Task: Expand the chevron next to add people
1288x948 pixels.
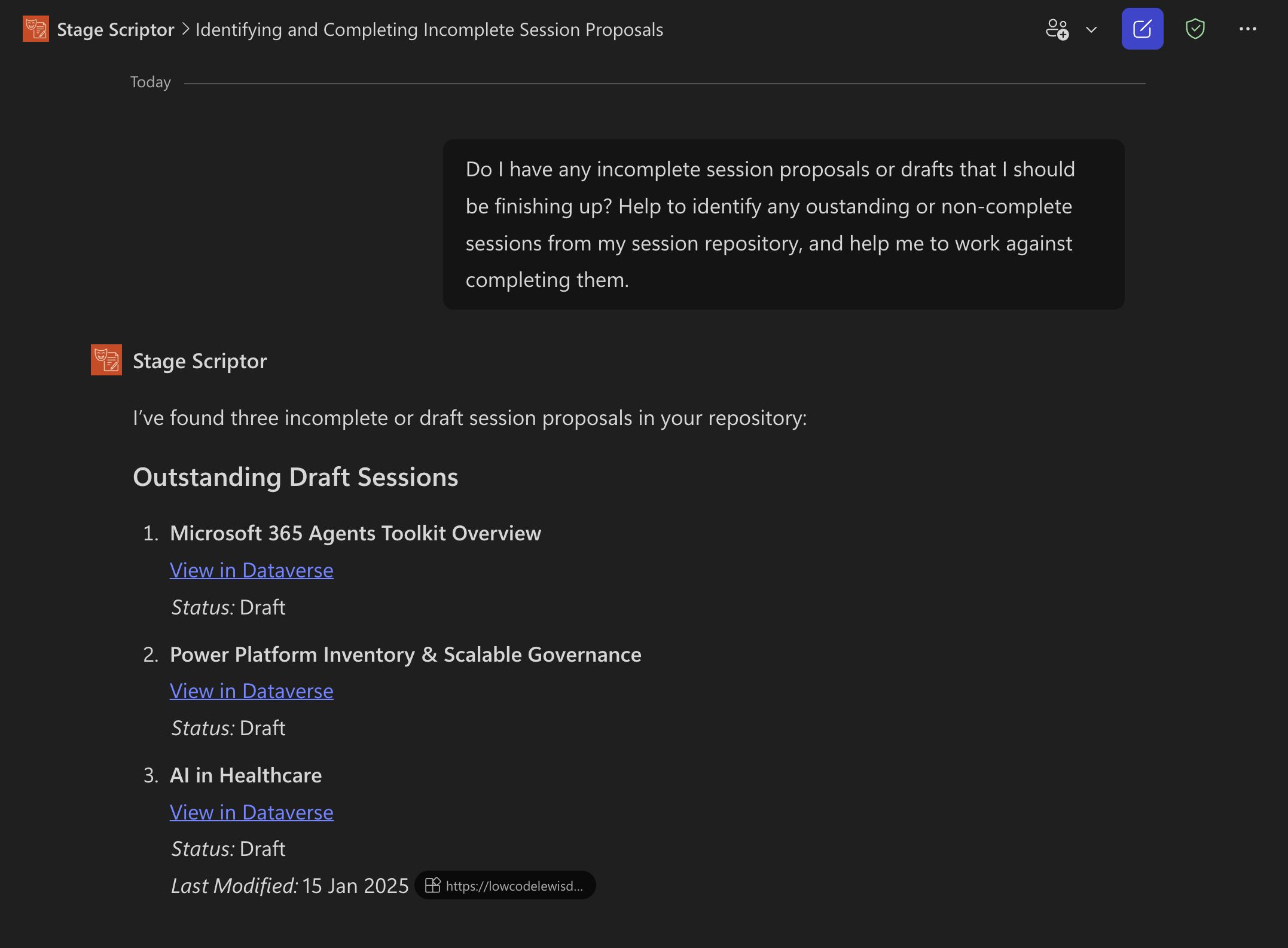Action: 1091,29
